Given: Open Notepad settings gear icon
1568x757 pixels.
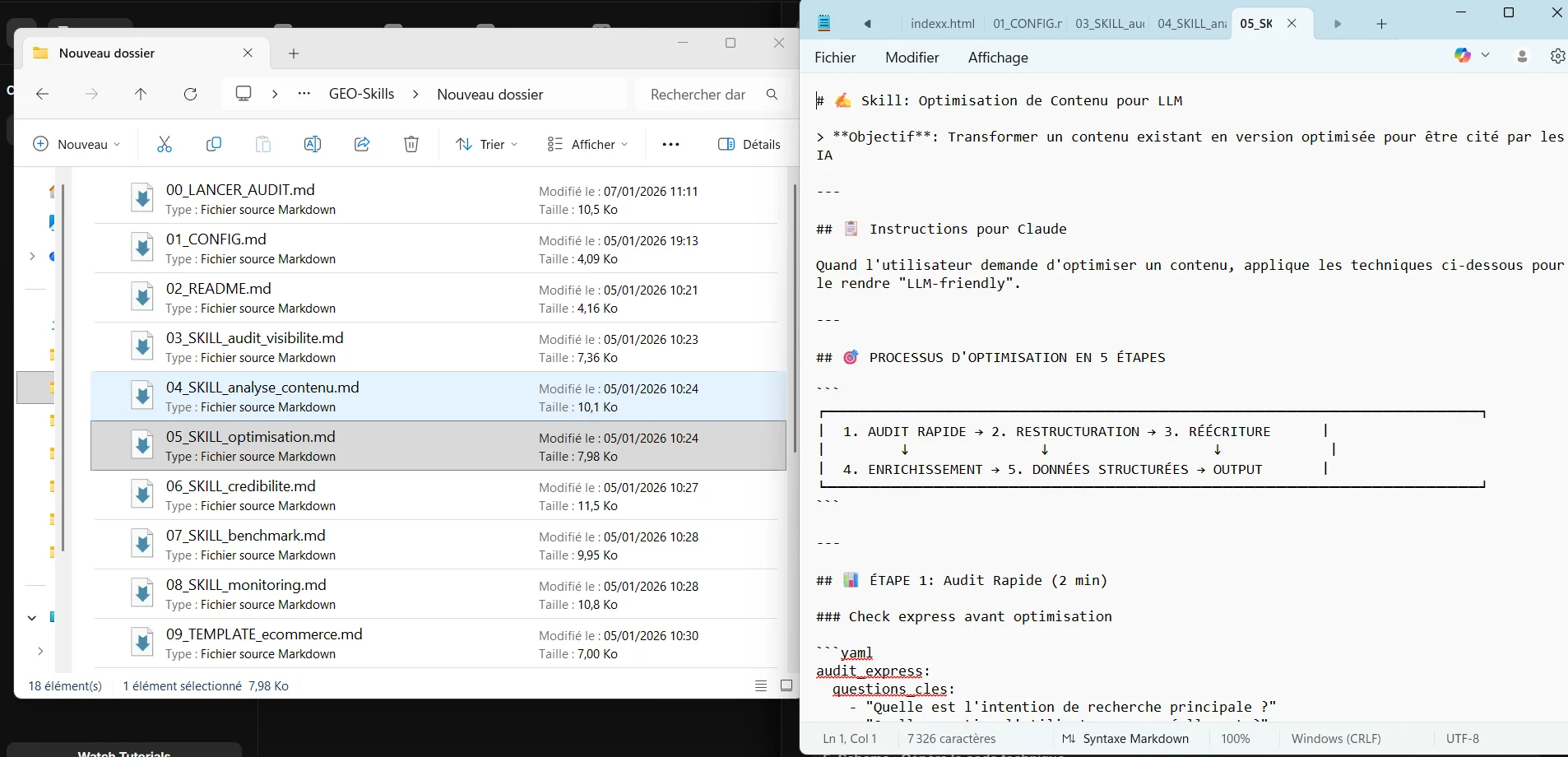Looking at the screenshot, I should pyautogui.click(x=1557, y=56).
